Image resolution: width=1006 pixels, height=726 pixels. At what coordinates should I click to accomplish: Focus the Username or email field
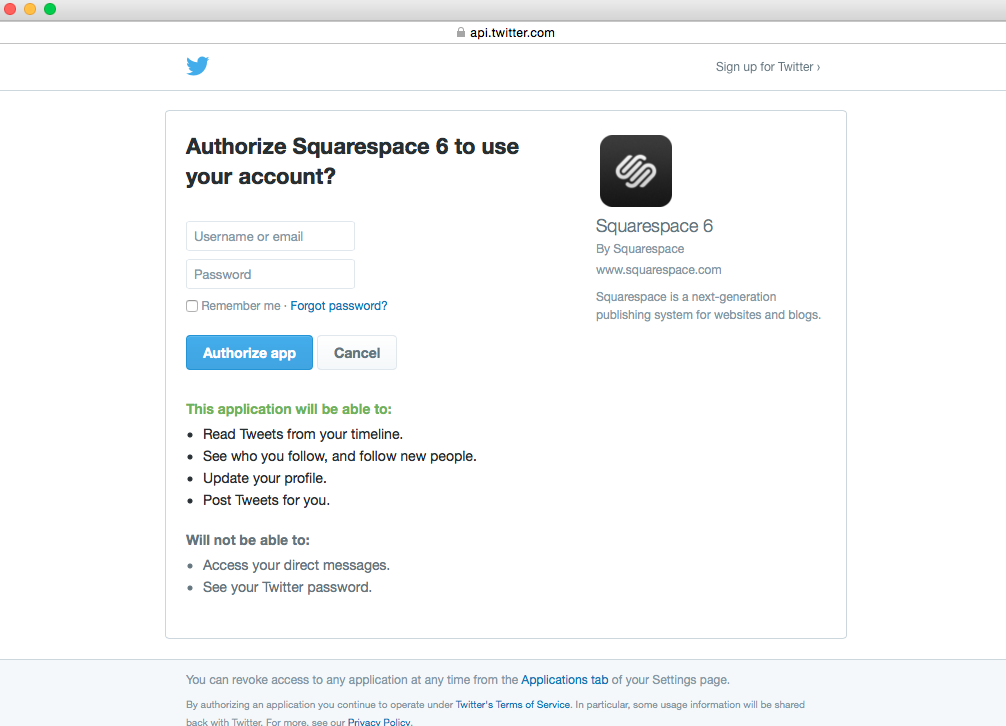[x=270, y=236]
